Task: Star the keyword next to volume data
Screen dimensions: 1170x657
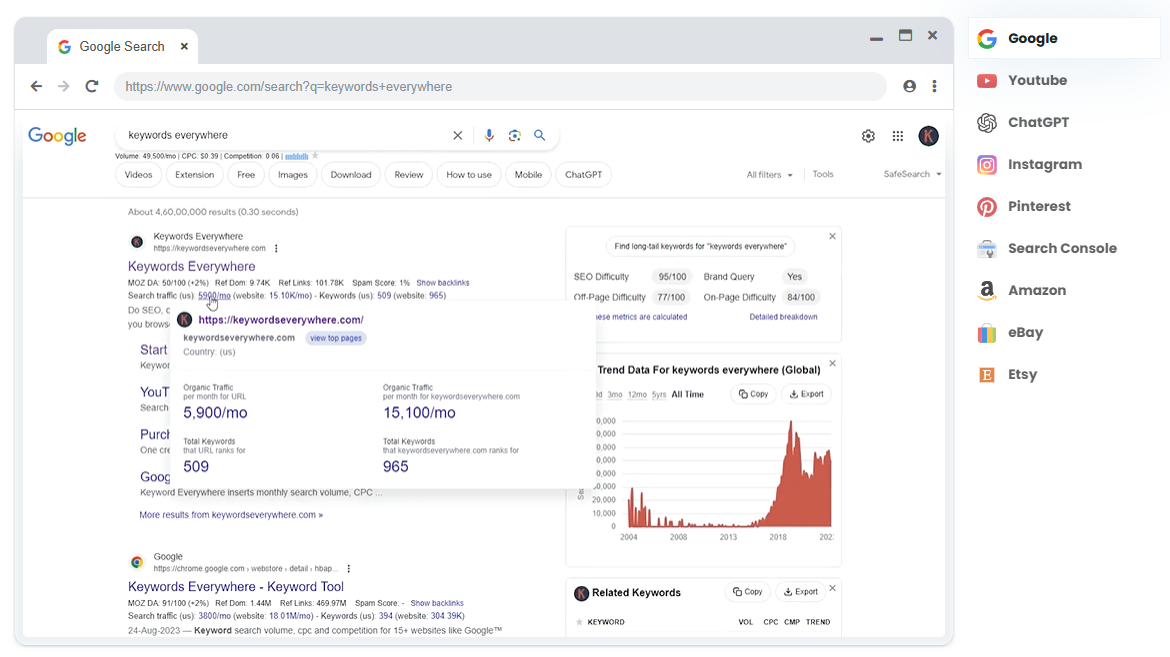Action: point(315,156)
